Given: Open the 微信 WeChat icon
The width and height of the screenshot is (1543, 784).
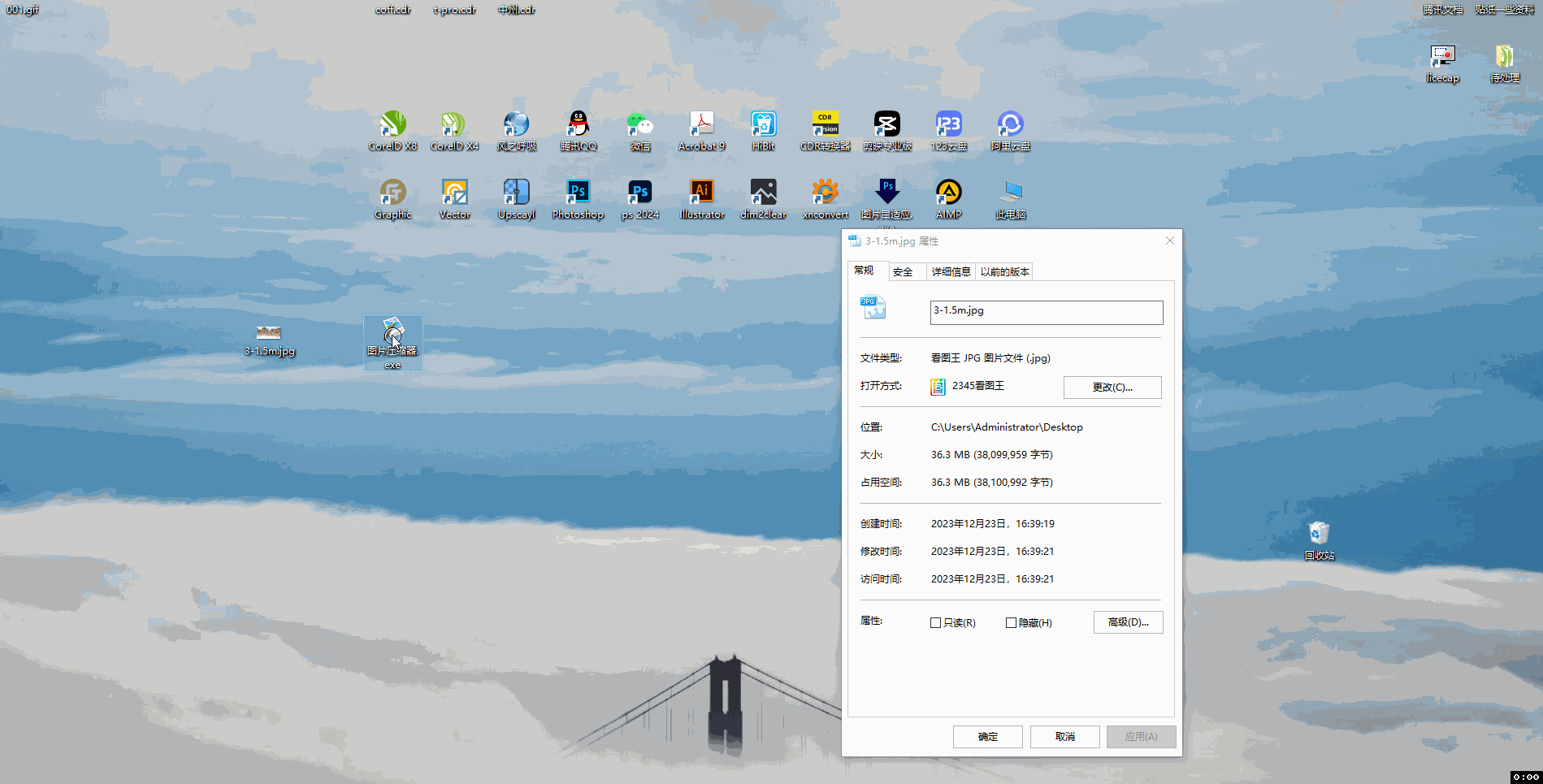Looking at the screenshot, I should pyautogui.click(x=640, y=131).
